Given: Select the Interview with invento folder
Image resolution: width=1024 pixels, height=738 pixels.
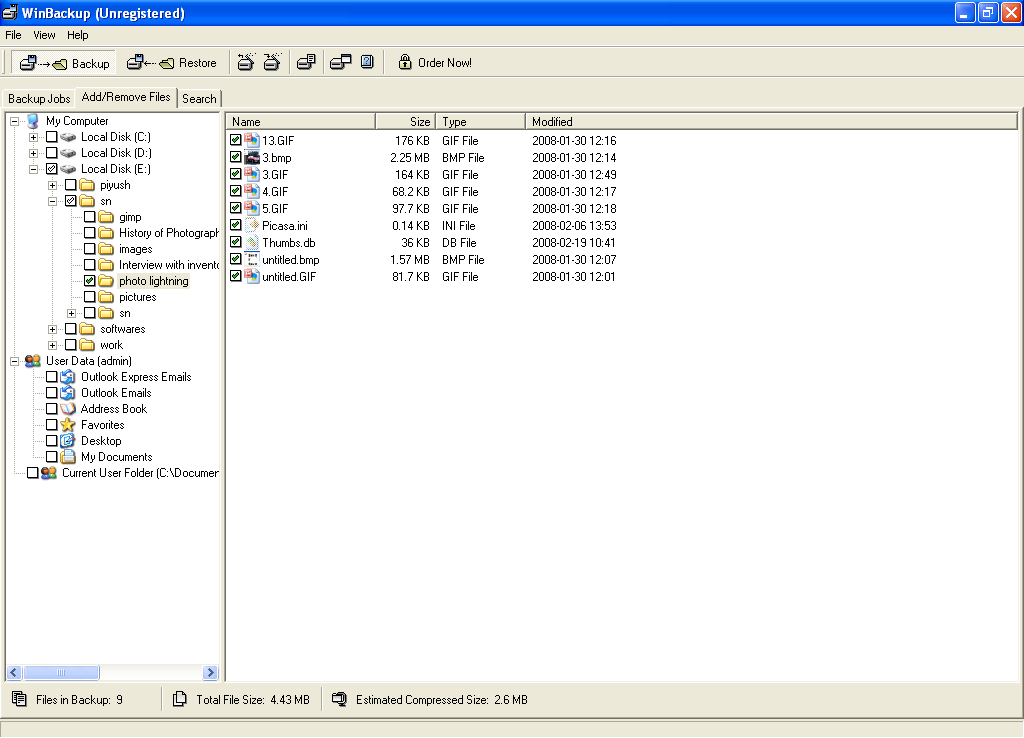Looking at the screenshot, I should click(x=168, y=265).
